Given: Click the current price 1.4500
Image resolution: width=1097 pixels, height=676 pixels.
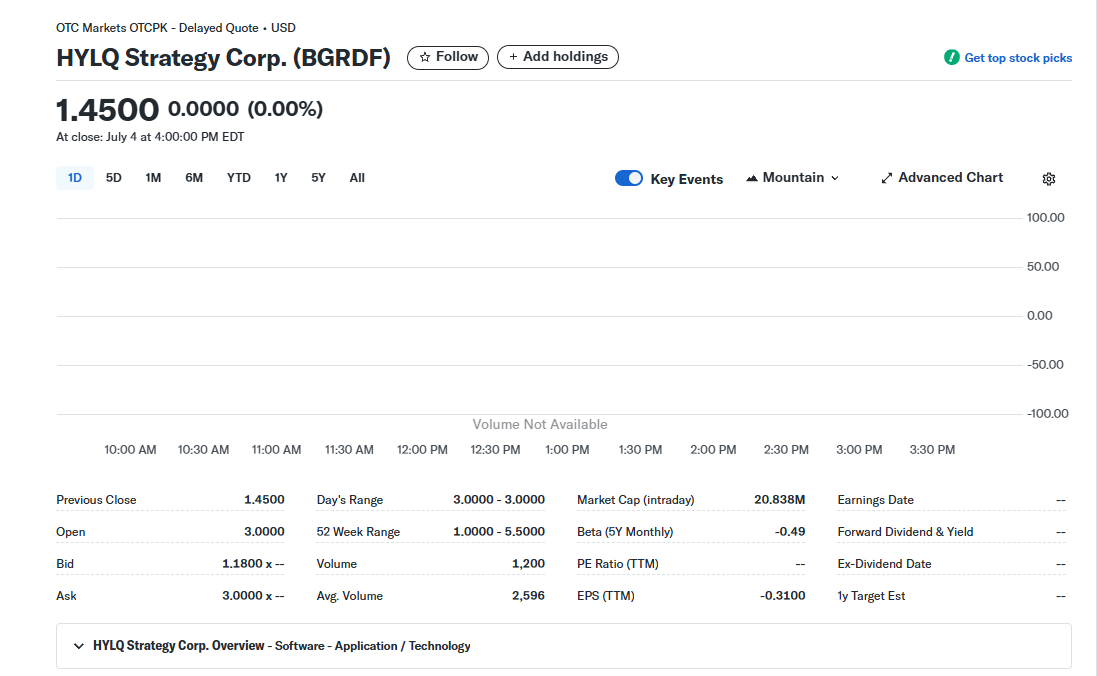Looking at the screenshot, I should click(x=108, y=110).
